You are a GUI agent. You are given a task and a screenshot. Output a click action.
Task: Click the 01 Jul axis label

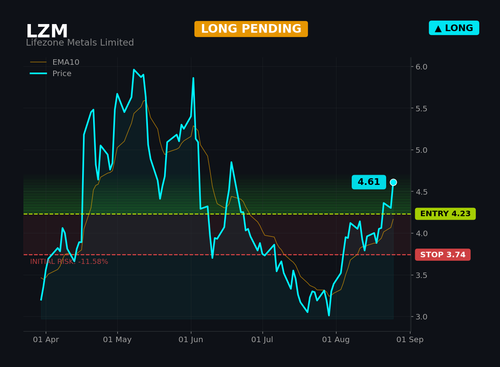(x=262, y=340)
